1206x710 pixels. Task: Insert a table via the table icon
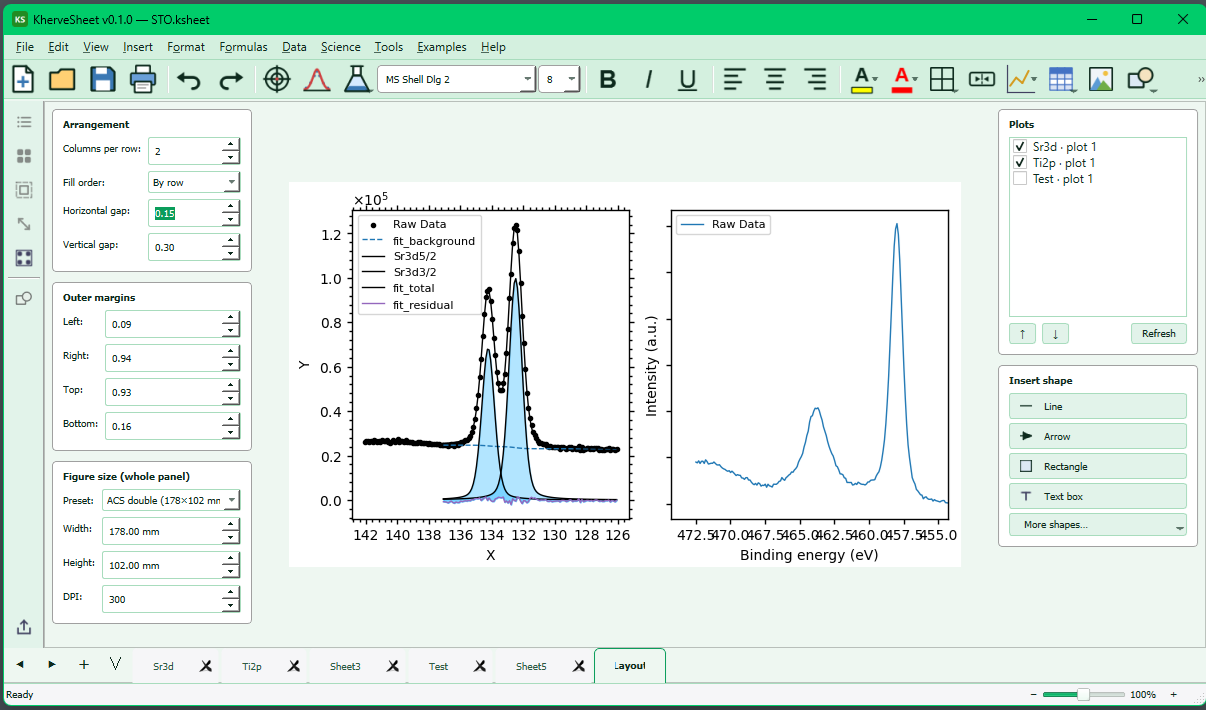pos(1061,80)
